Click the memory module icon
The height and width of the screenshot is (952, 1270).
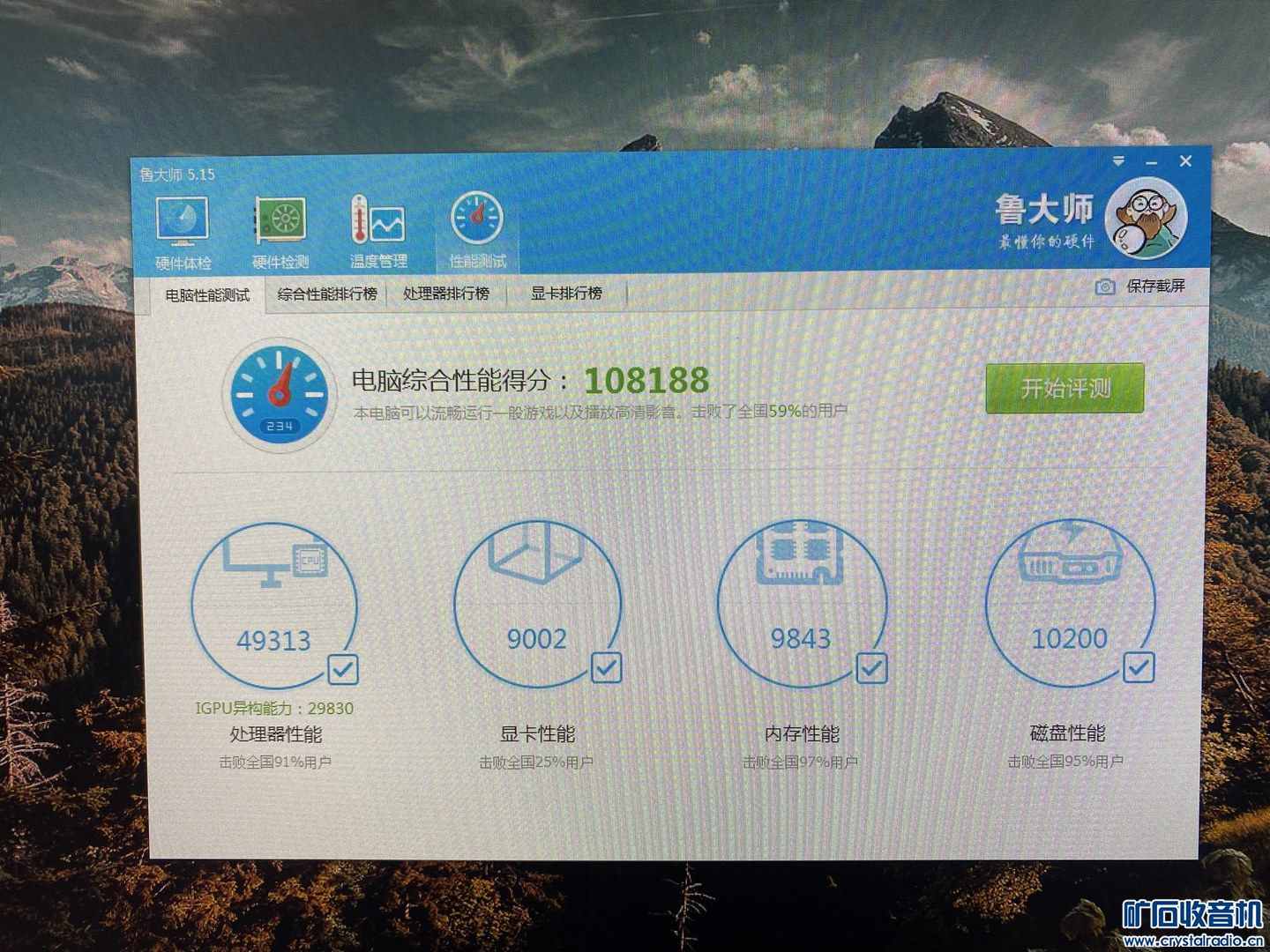click(801, 553)
